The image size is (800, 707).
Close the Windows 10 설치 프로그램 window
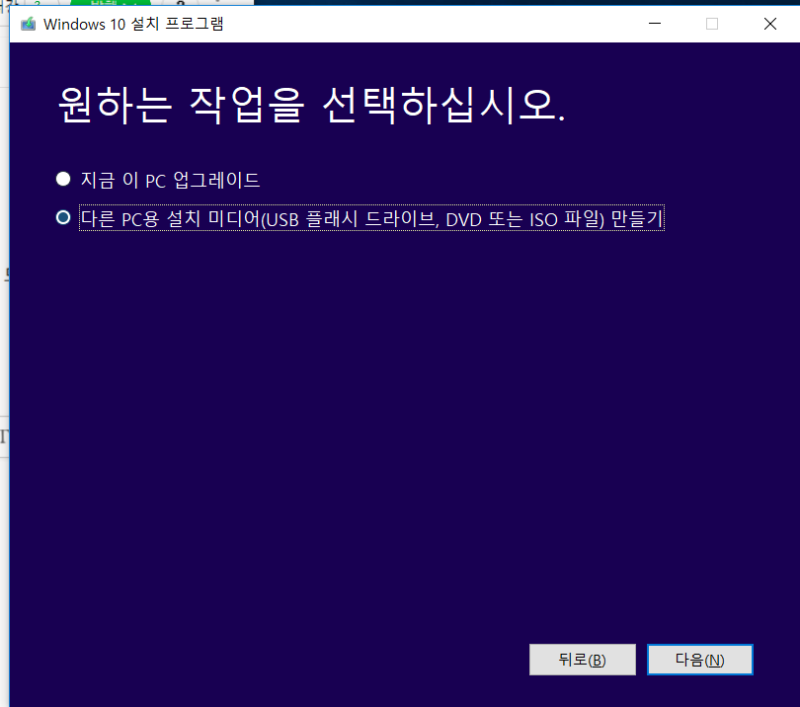click(x=770, y=23)
